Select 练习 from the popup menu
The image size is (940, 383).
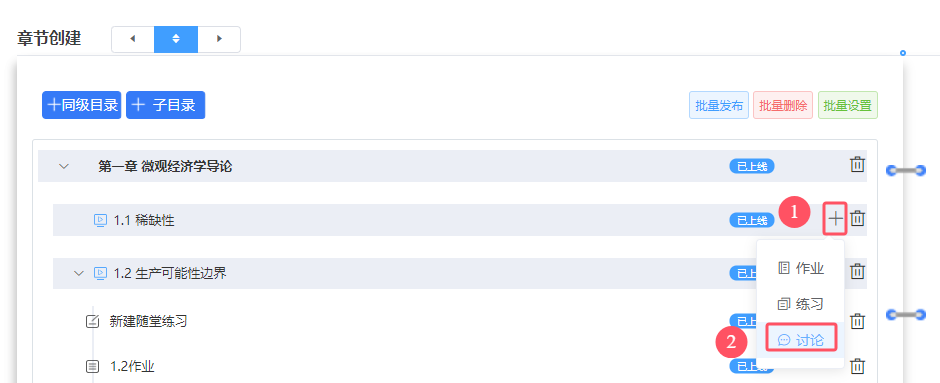coord(801,304)
